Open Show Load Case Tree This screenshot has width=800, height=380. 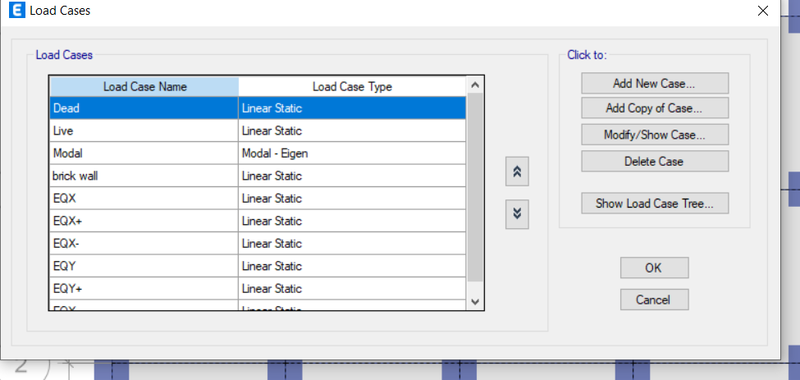click(655, 204)
